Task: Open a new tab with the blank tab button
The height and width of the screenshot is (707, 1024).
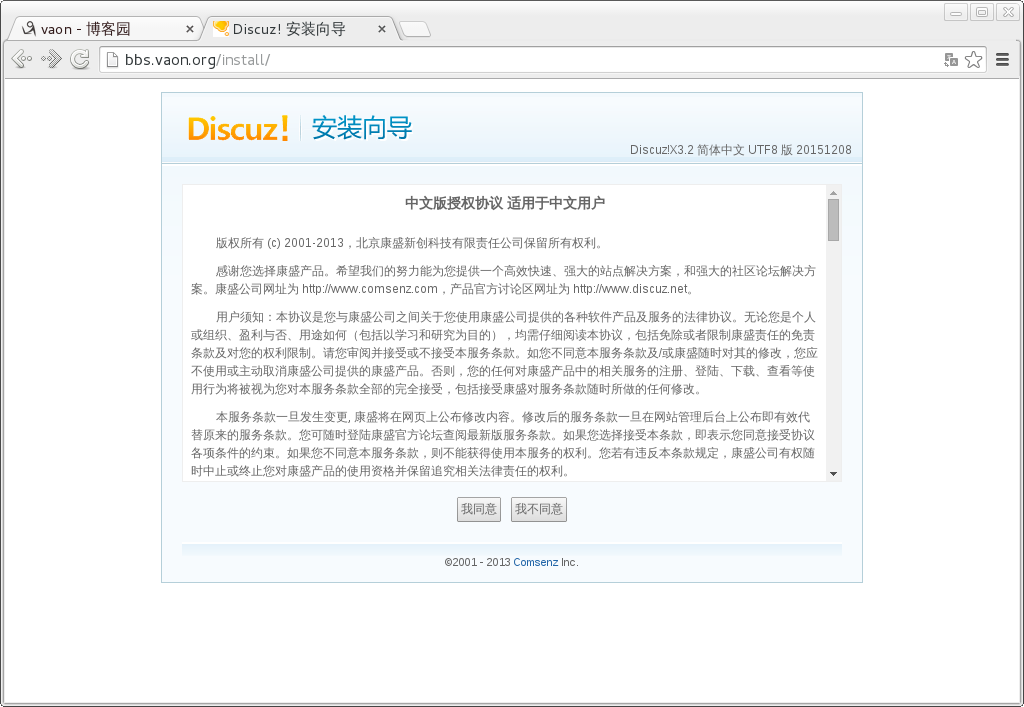Action: click(415, 29)
